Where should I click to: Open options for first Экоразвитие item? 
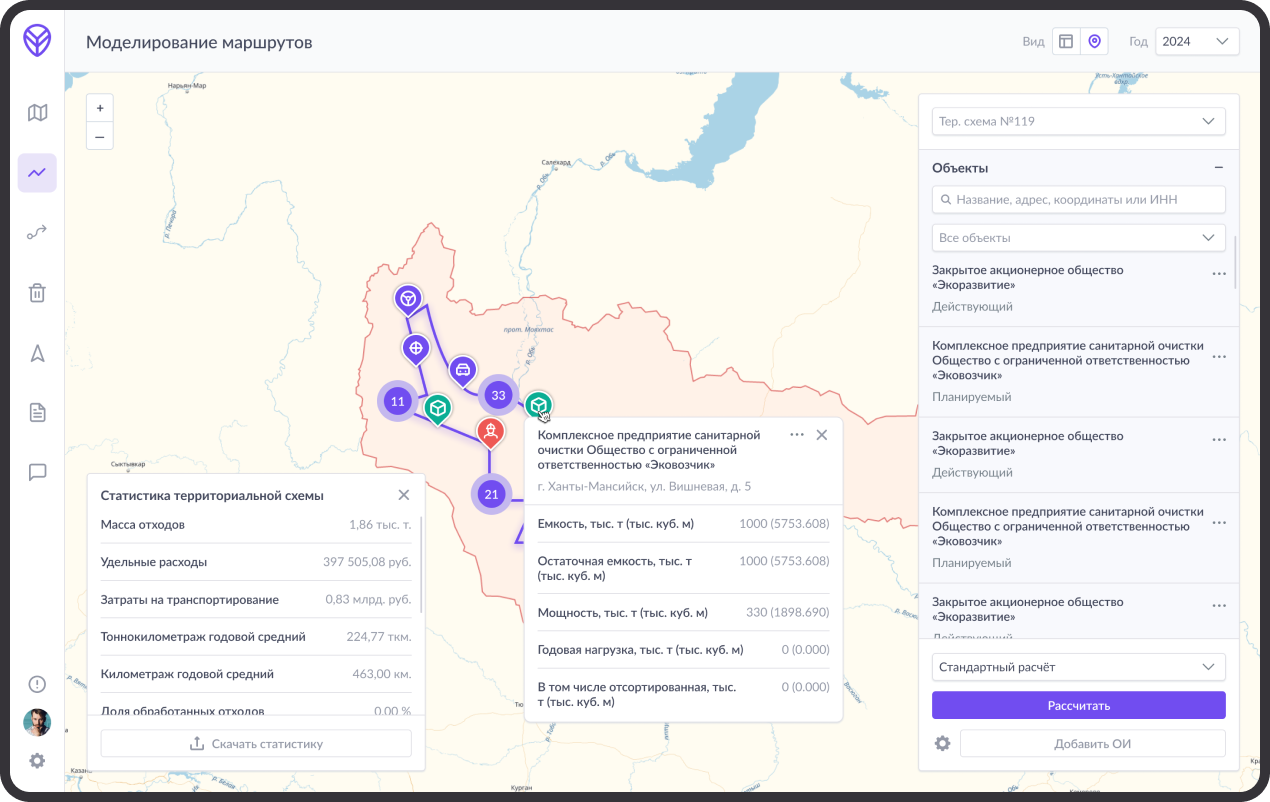pos(1219,274)
